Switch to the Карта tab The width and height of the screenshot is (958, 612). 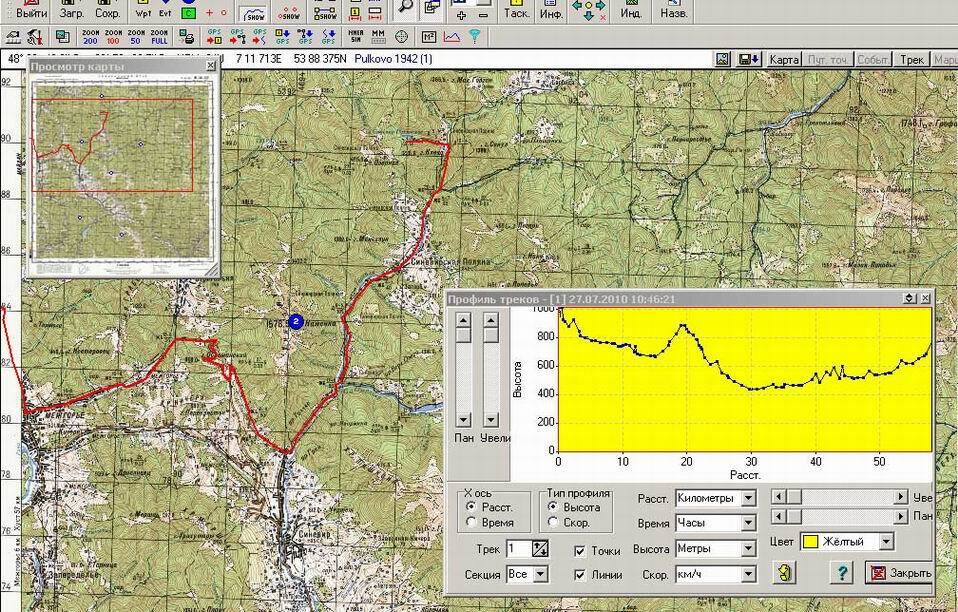[784, 60]
